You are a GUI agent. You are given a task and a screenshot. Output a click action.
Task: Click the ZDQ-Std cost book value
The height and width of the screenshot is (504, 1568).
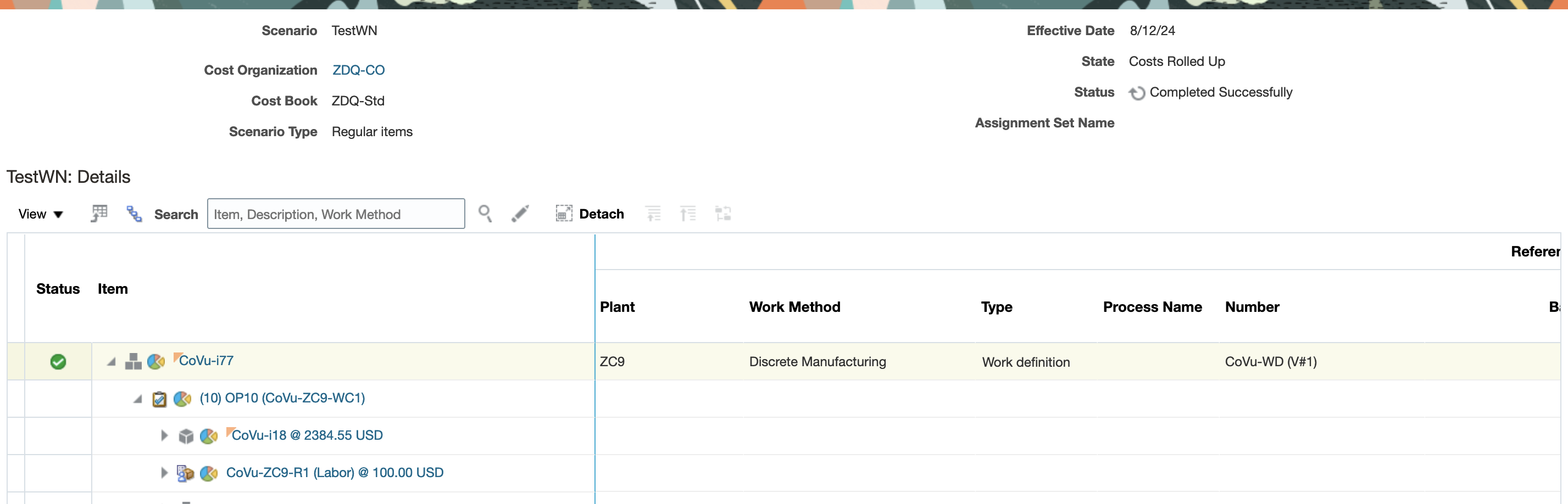358,101
